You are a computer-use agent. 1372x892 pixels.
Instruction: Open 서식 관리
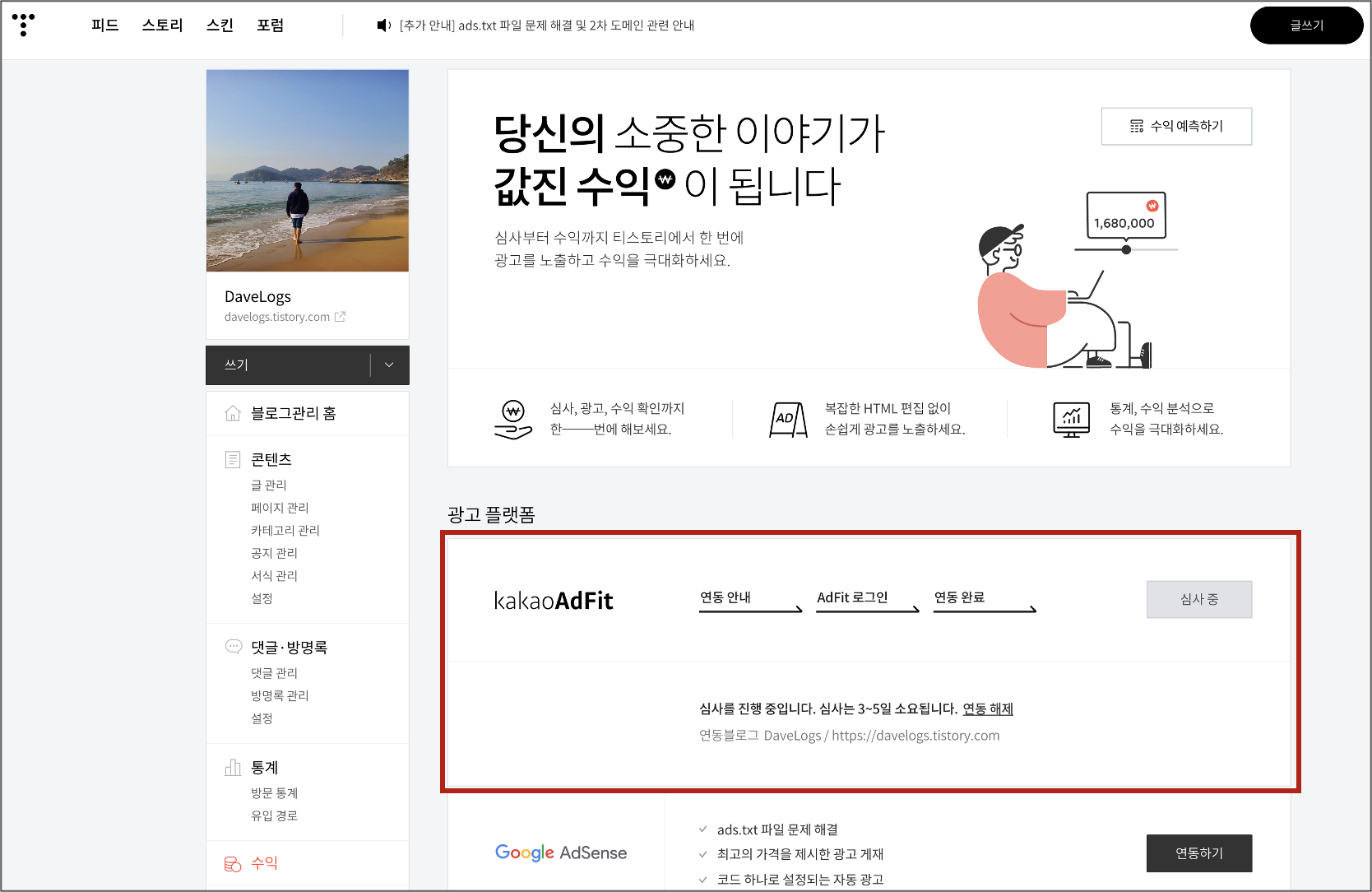[x=274, y=575]
